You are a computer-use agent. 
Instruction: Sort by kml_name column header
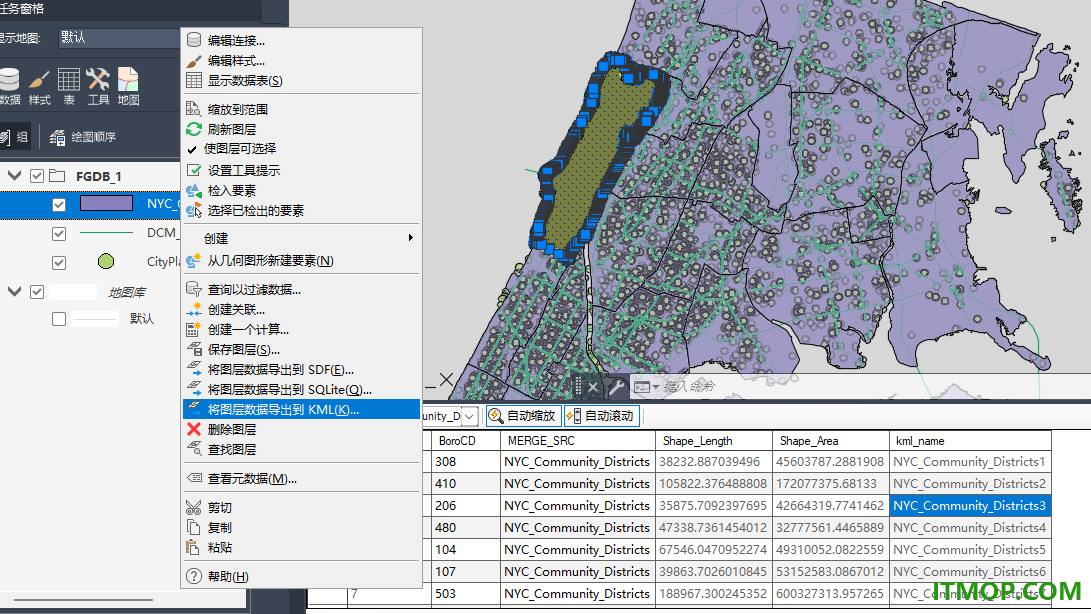tap(970, 441)
